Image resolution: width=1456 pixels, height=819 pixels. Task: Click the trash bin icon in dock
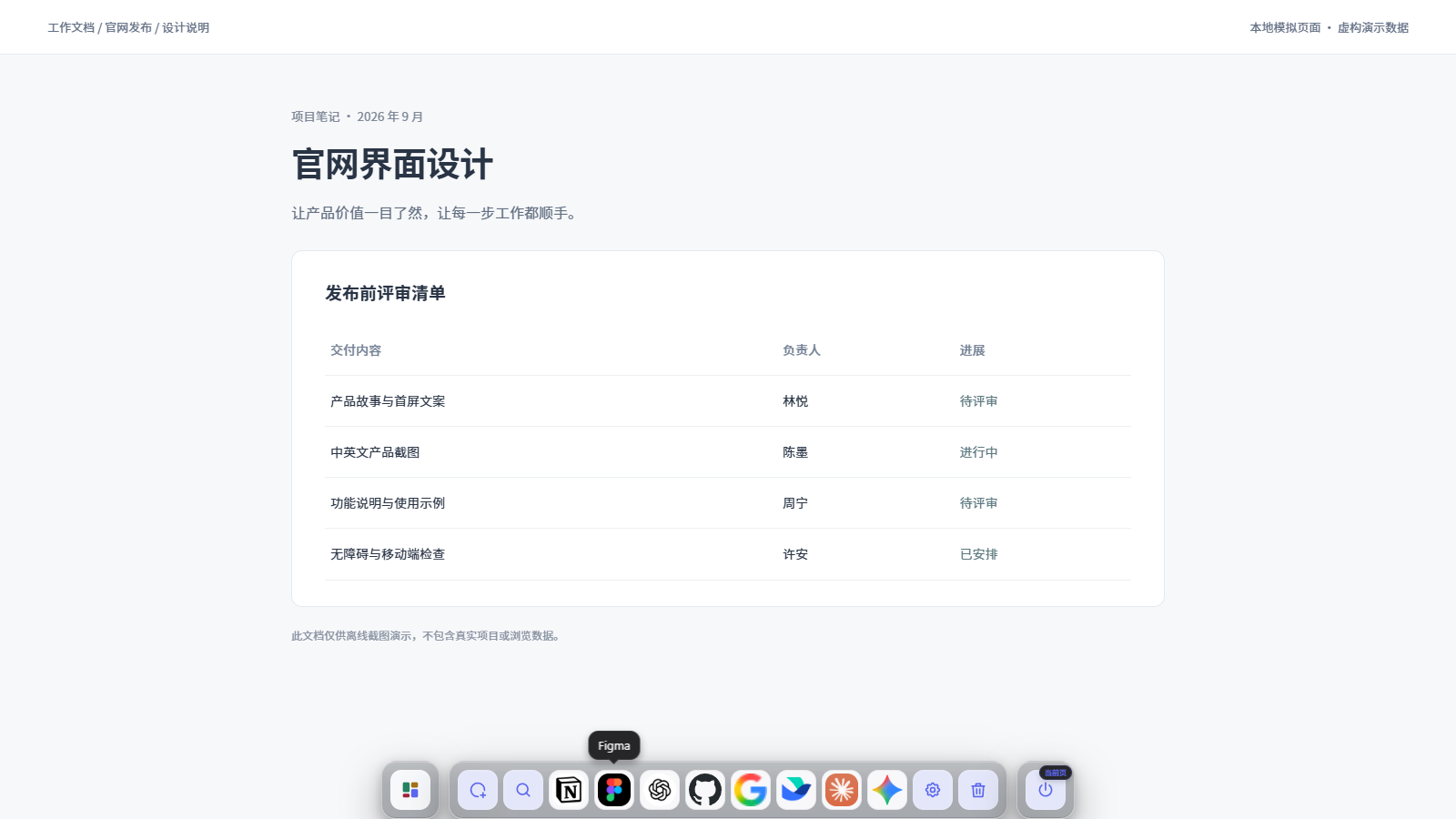tap(978, 790)
